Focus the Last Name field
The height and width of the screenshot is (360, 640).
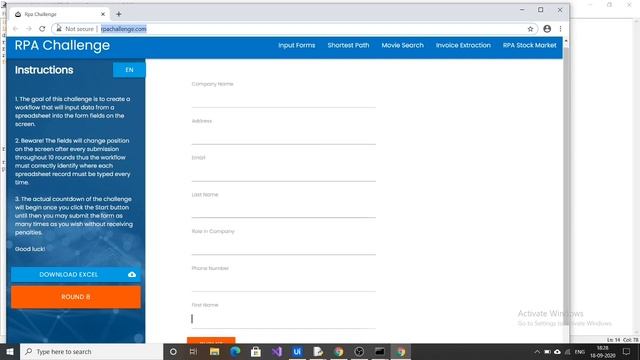tap(283, 210)
